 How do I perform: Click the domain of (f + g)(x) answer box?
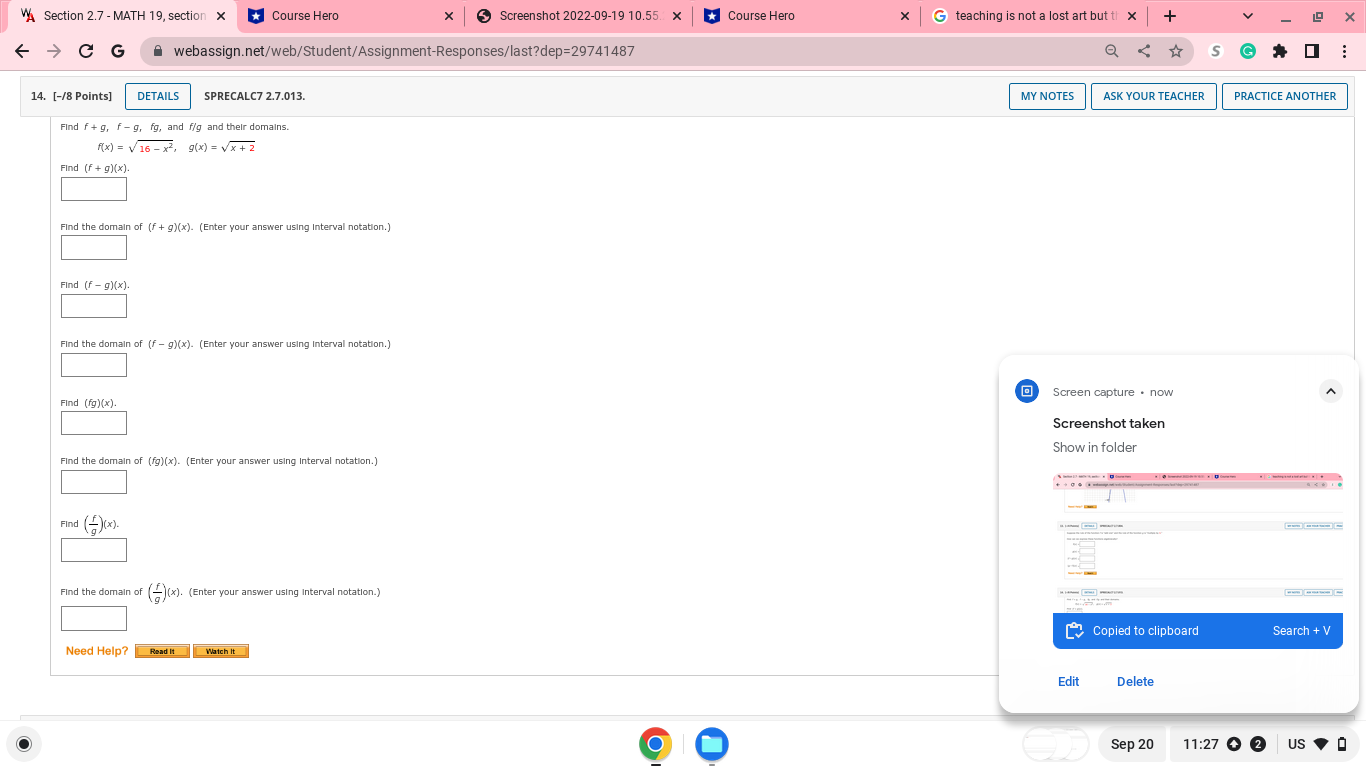(x=94, y=247)
